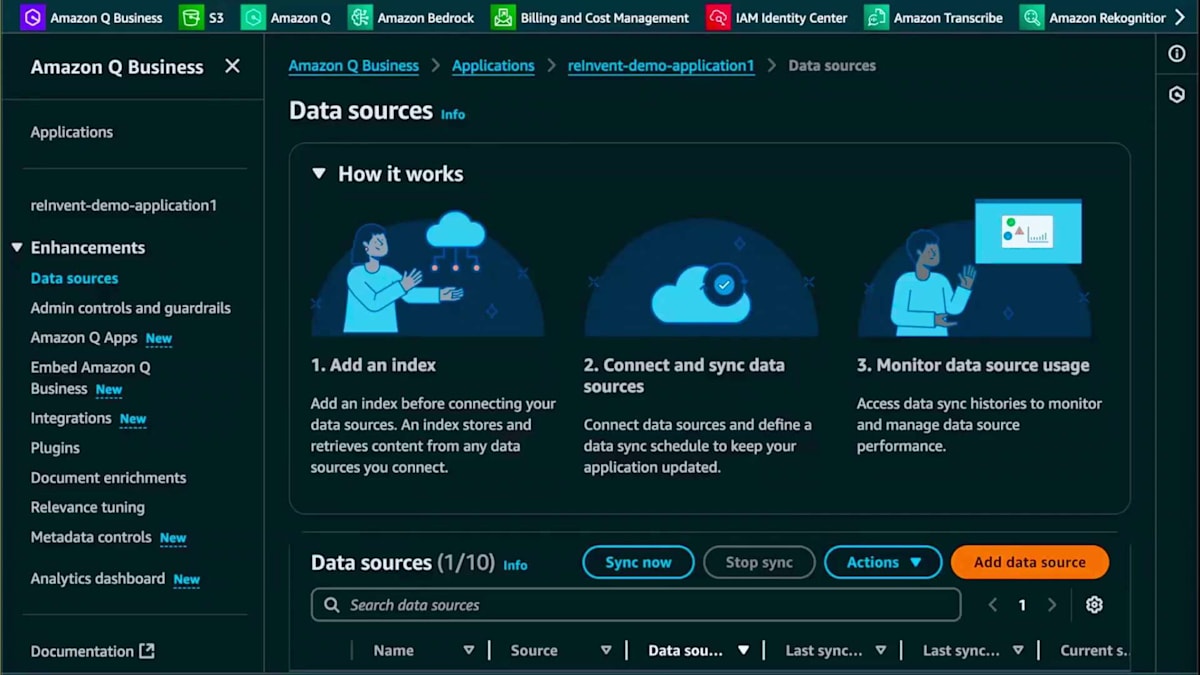
Task: Open the Amazon Q shortcut icon
Action: [x=253, y=17]
